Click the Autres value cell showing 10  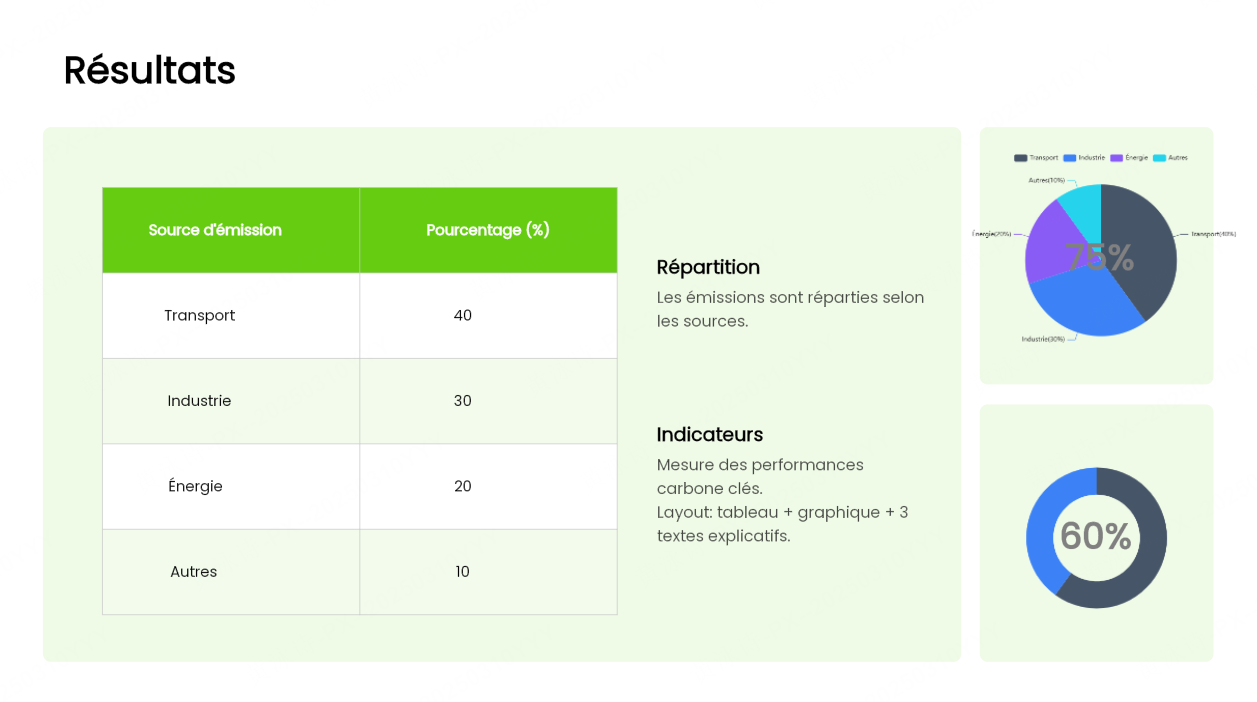pyautogui.click(x=462, y=572)
